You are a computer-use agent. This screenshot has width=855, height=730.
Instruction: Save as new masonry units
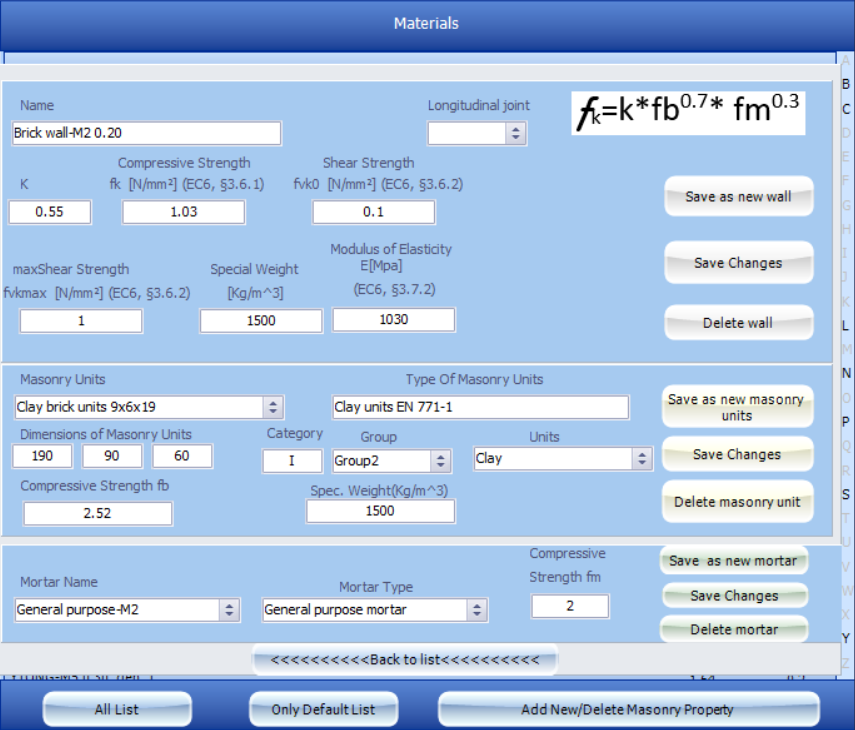pos(736,407)
